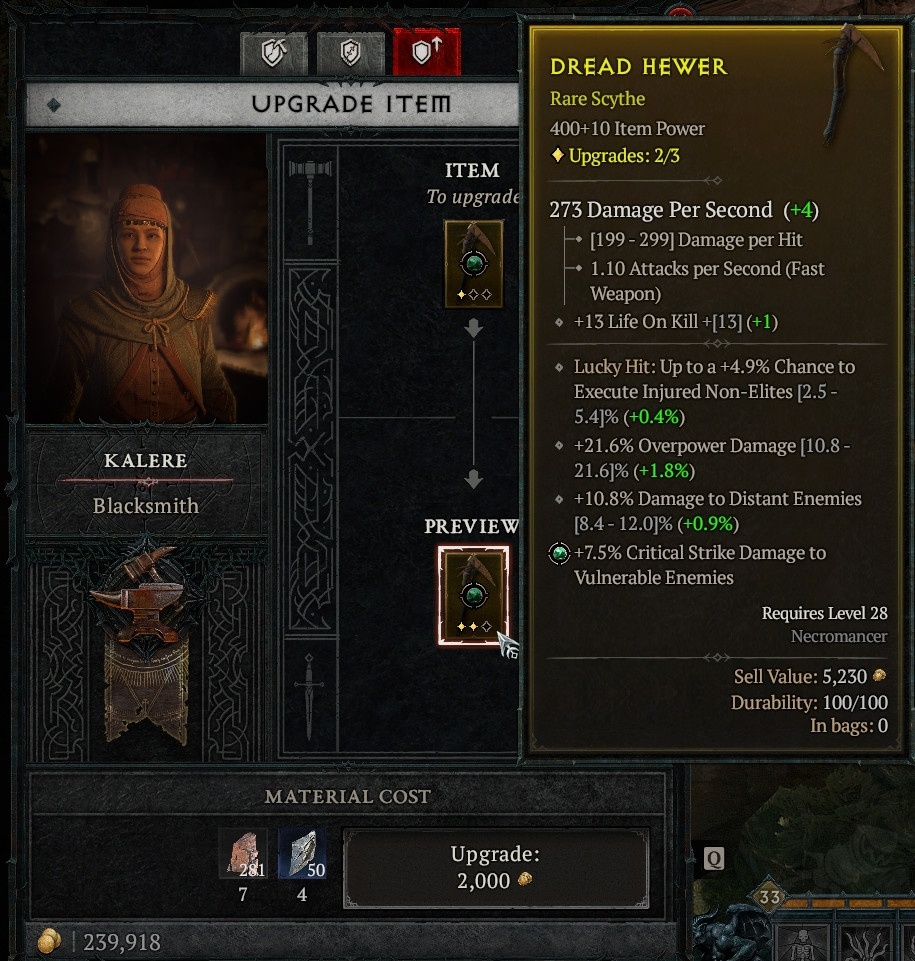The width and height of the screenshot is (915, 961).
Task: Click the preview scythe item slot
Action: pos(473,596)
